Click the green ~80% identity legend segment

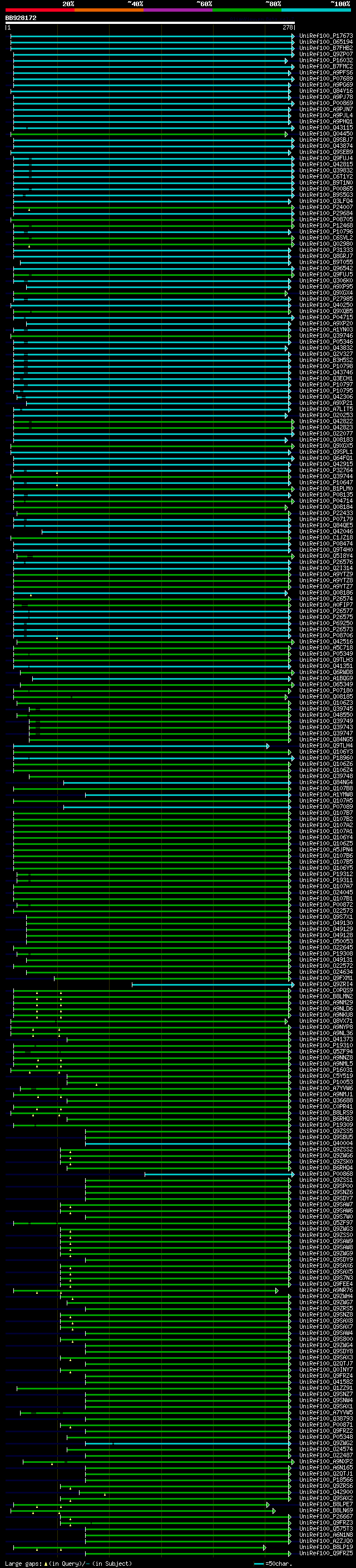click(x=247, y=10)
